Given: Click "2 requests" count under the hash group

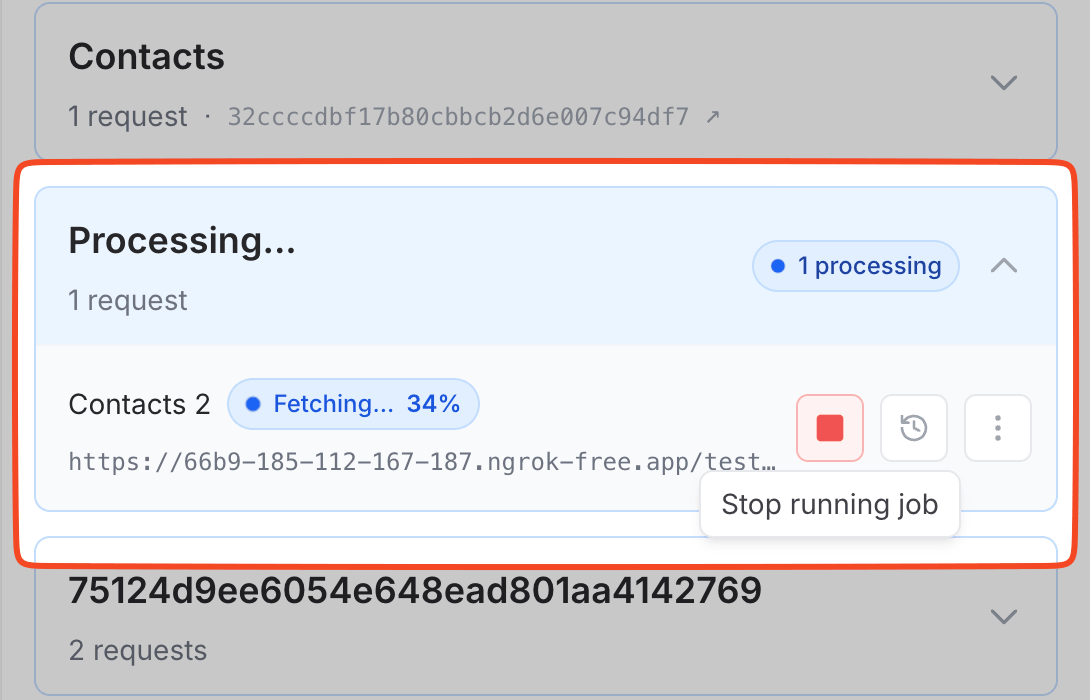Looking at the screenshot, I should [x=138, y=651].
